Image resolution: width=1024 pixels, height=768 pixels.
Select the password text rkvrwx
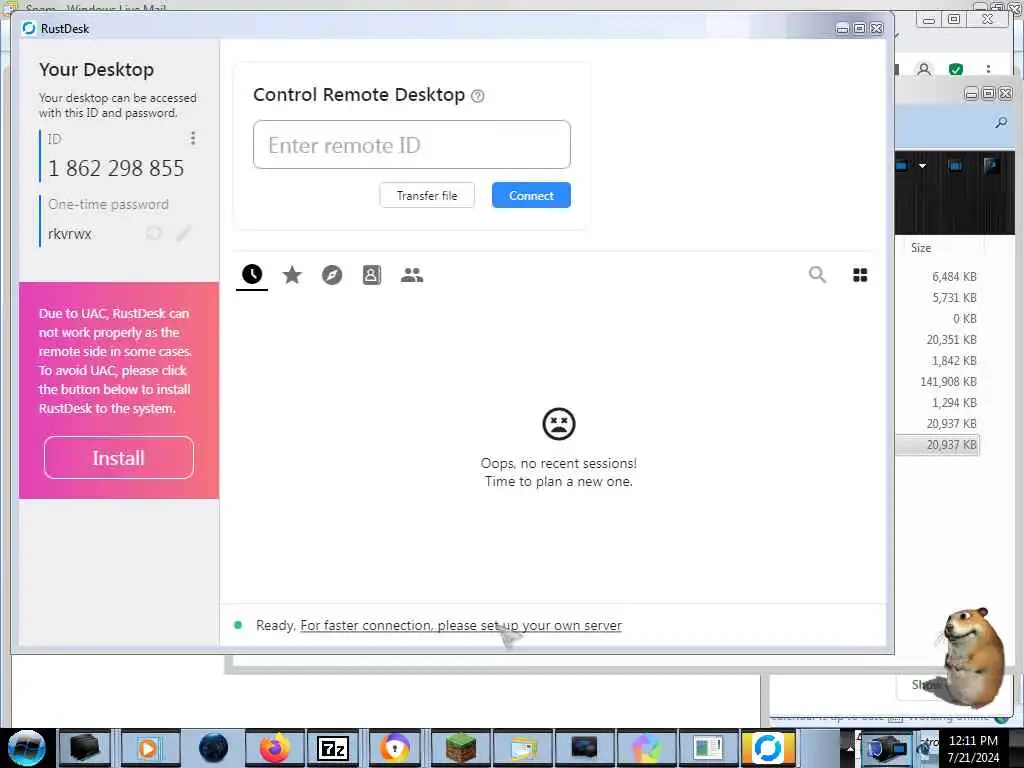point(70,234)
